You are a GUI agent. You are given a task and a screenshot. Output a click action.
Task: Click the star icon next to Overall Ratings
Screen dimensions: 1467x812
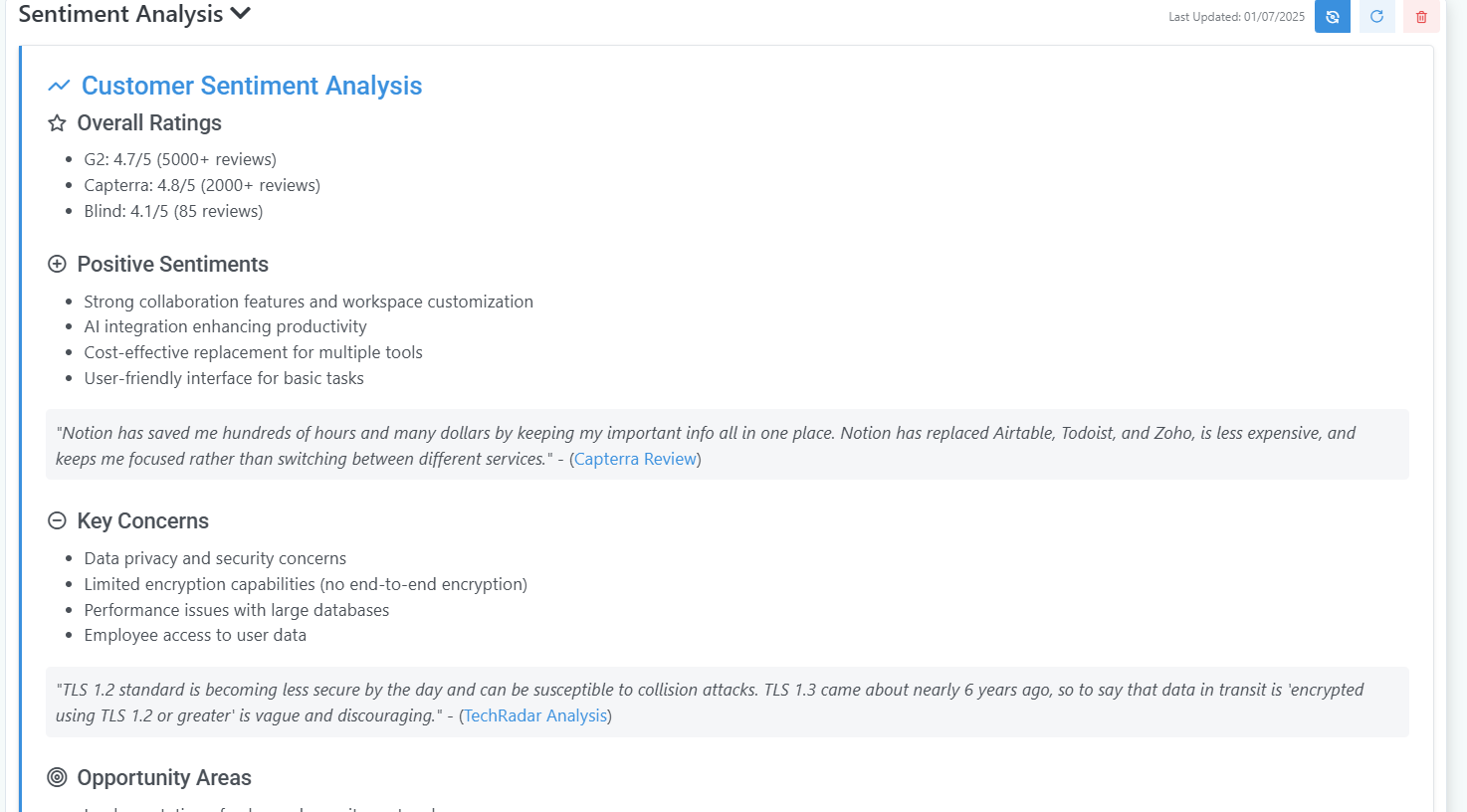click(x=57, y=123)
